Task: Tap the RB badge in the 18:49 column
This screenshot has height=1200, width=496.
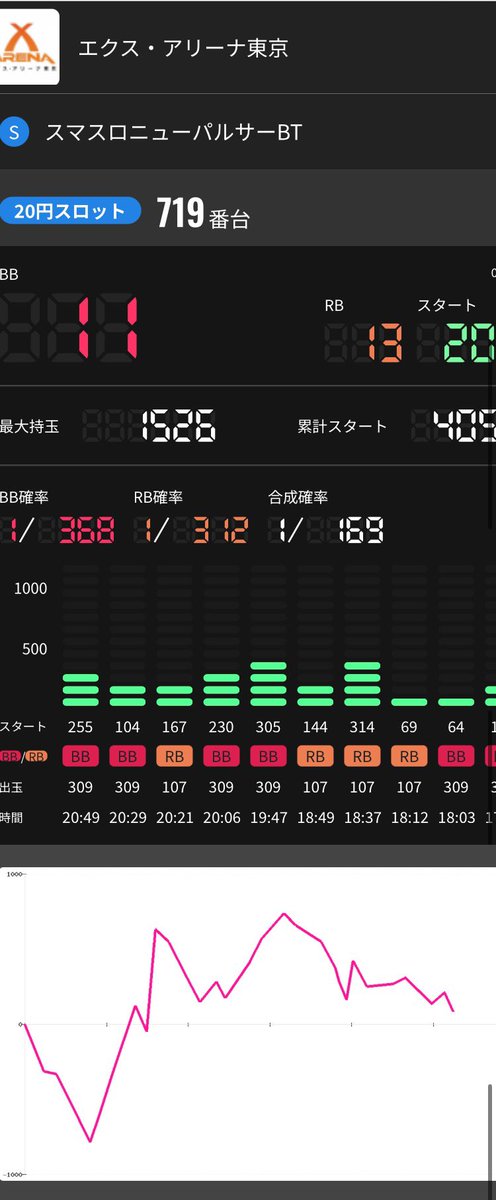Action: coord(315,757)
